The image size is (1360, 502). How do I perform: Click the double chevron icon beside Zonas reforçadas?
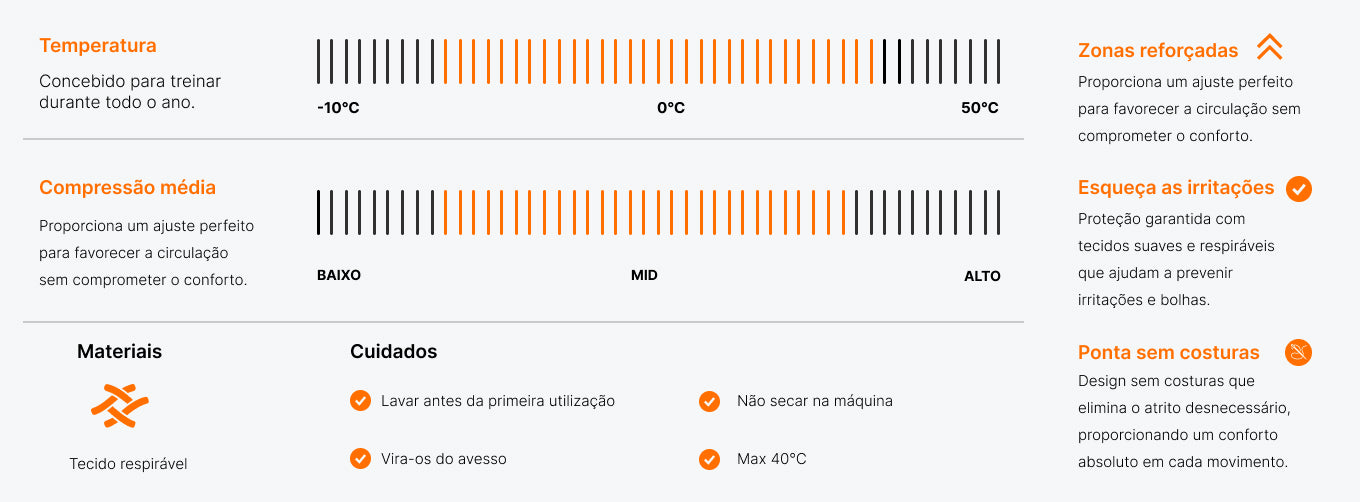point(1269,47)
